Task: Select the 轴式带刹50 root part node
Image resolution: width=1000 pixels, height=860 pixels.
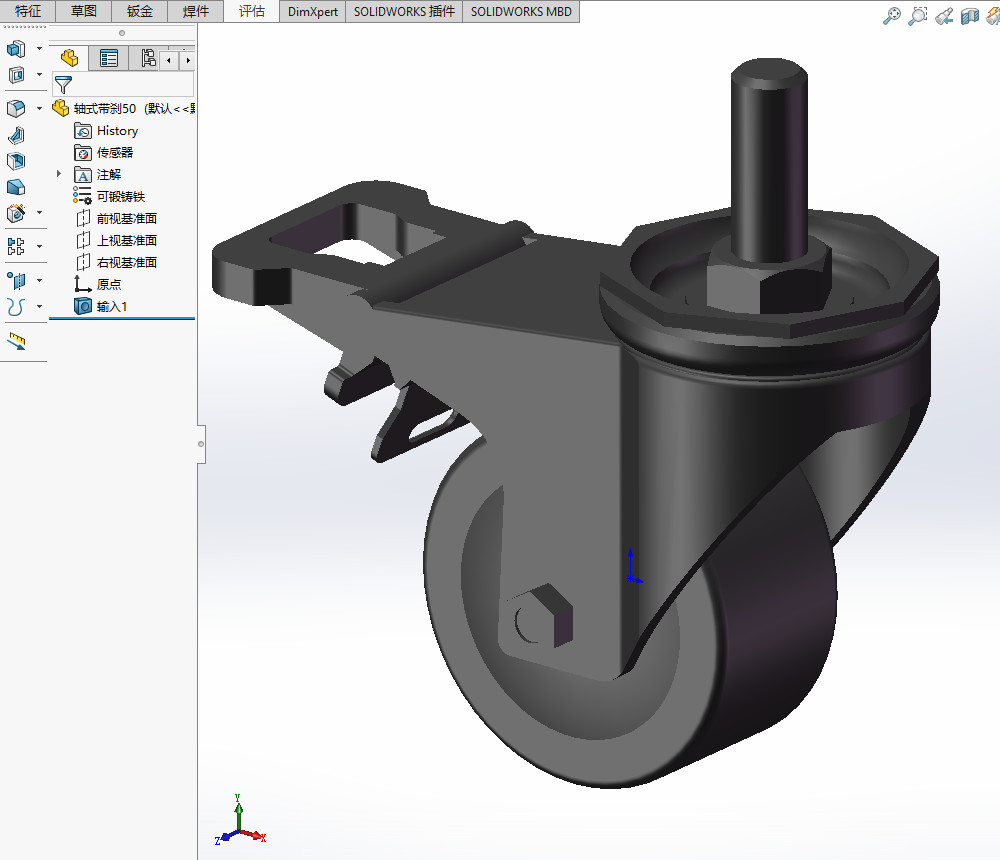Action: pyautogui.click(x=124, y=108)
